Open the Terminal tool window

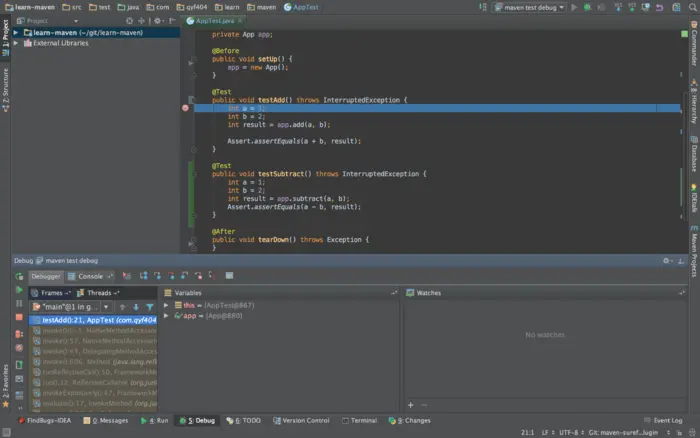359,421
